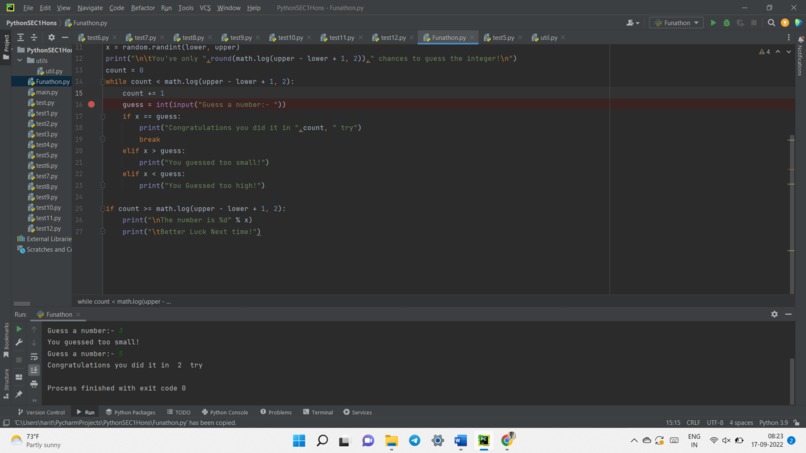Screen dimensions: 806x453
Task: Open Run panel gear settings
Action: point(774,314)
